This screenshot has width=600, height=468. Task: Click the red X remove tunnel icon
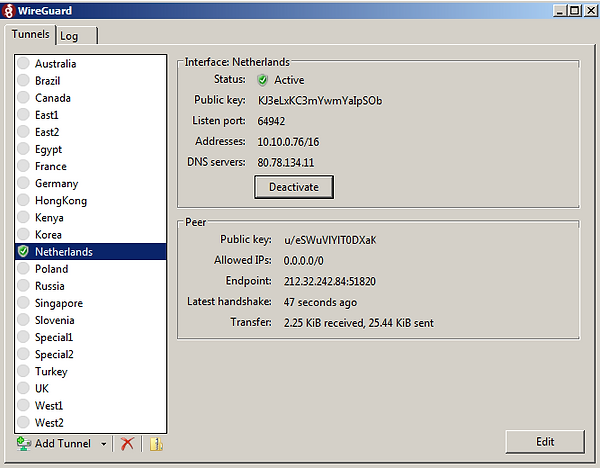pyautogui.click(x=127, y=444)
